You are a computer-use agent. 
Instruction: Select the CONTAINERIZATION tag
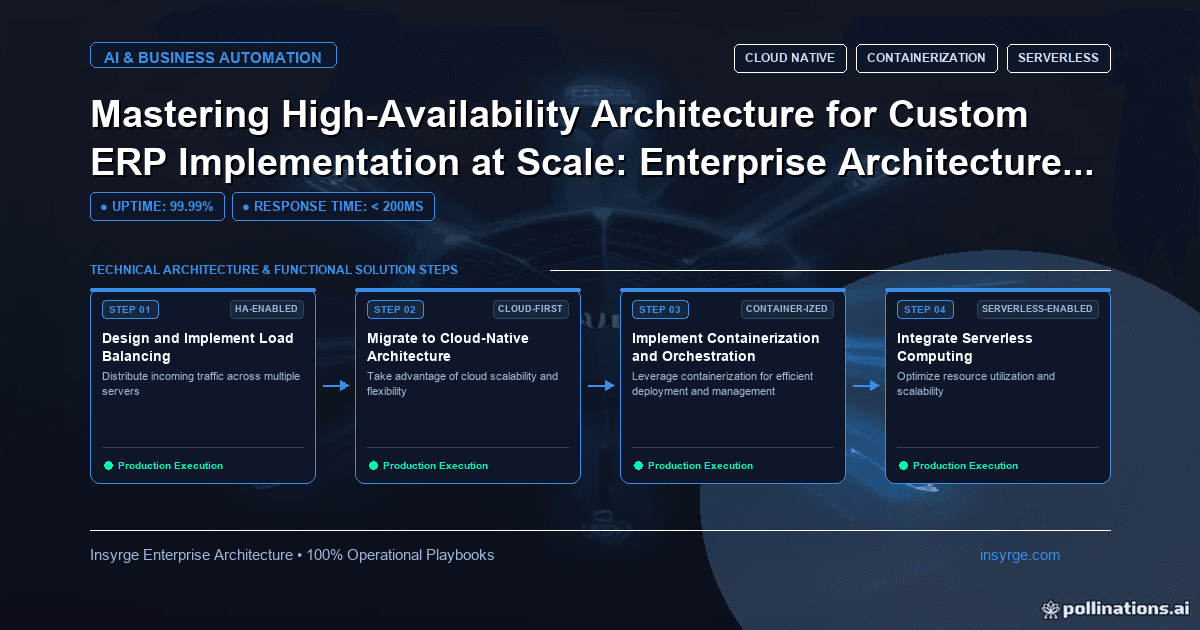pyautogui.click(x=926, y=58)
